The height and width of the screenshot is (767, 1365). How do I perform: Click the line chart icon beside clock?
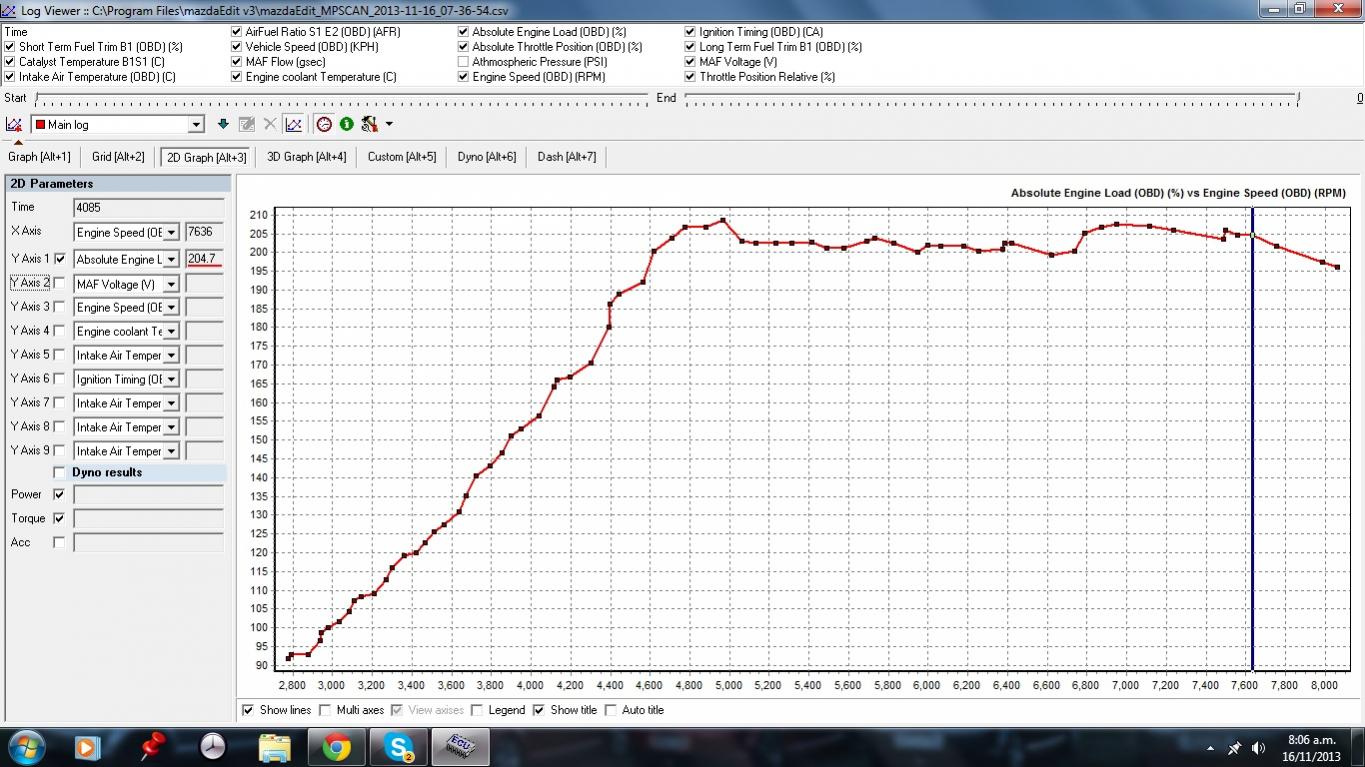(293, 124)
